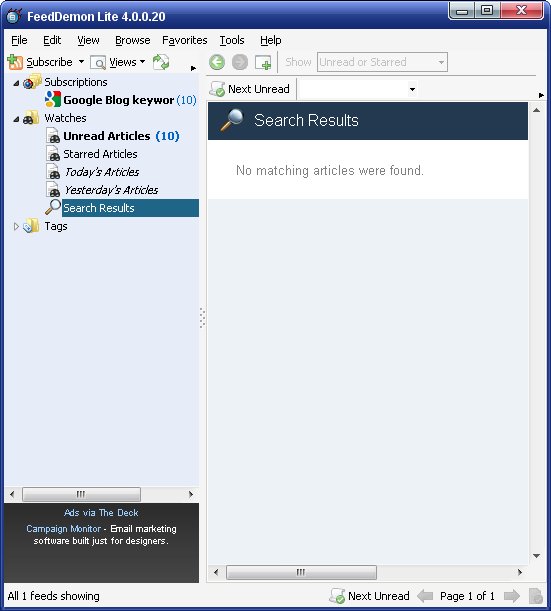This screenshot has height=611, width=551.
Task: Go to next page arrow
Action: pos(512,596)
